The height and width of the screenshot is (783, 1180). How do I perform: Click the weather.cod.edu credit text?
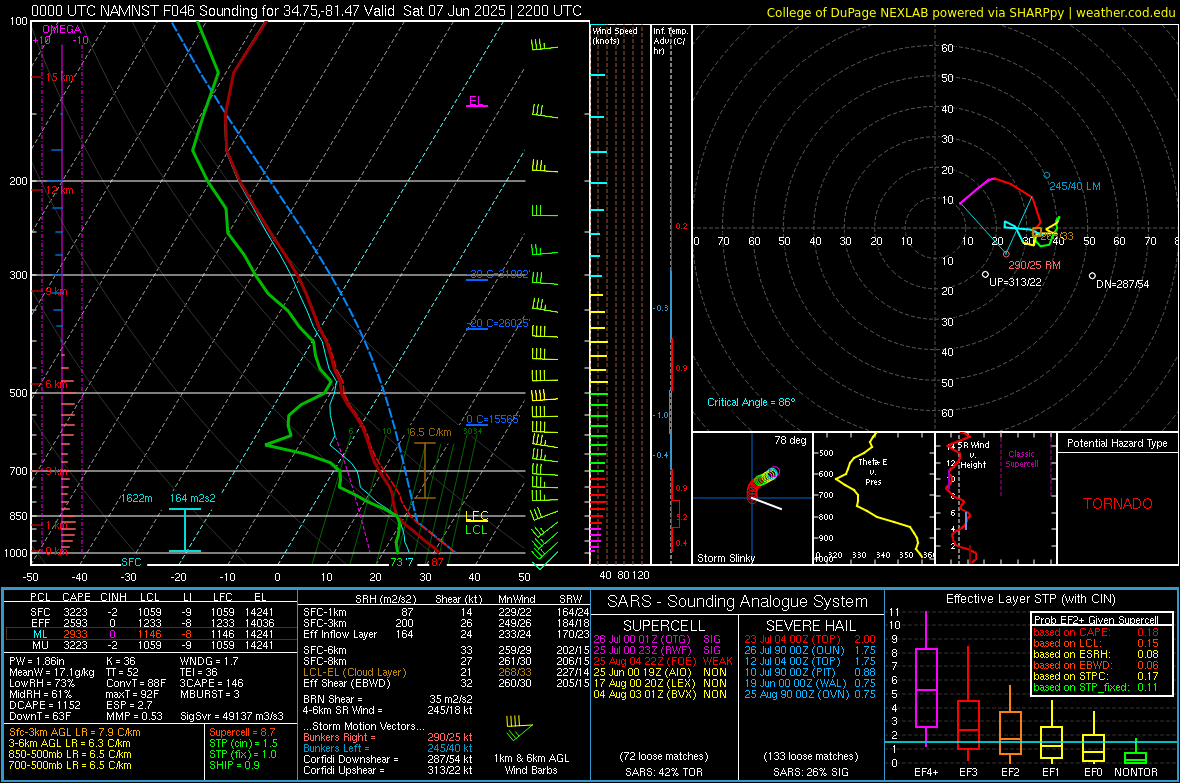coord(1125,12)
